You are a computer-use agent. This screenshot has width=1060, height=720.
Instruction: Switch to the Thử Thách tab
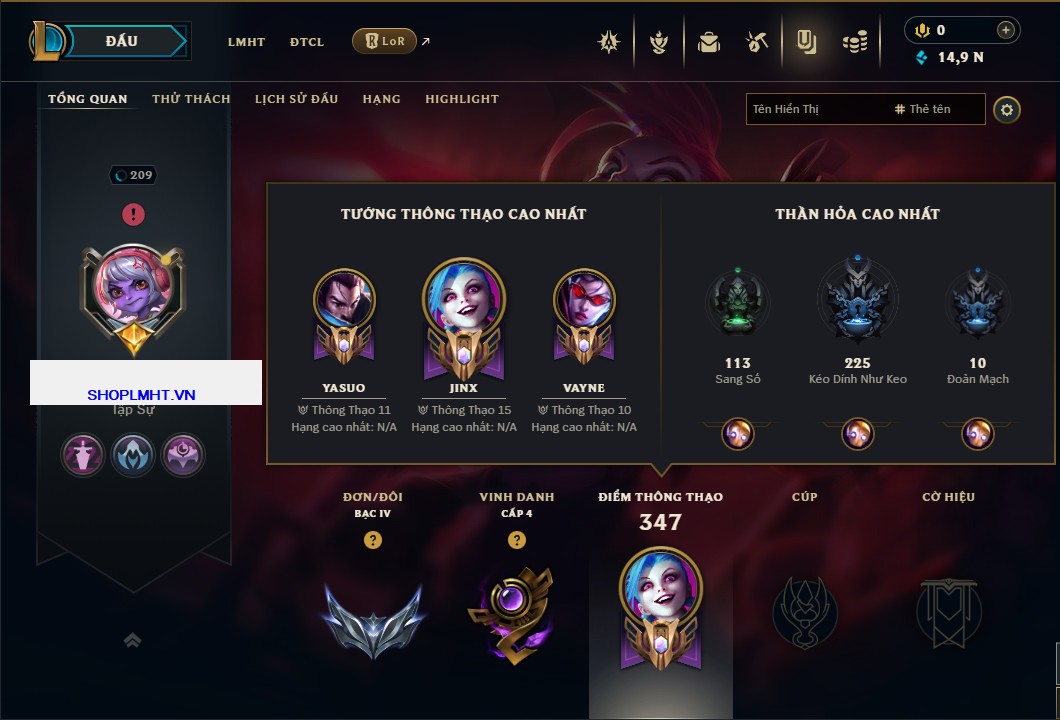point(191,99)
